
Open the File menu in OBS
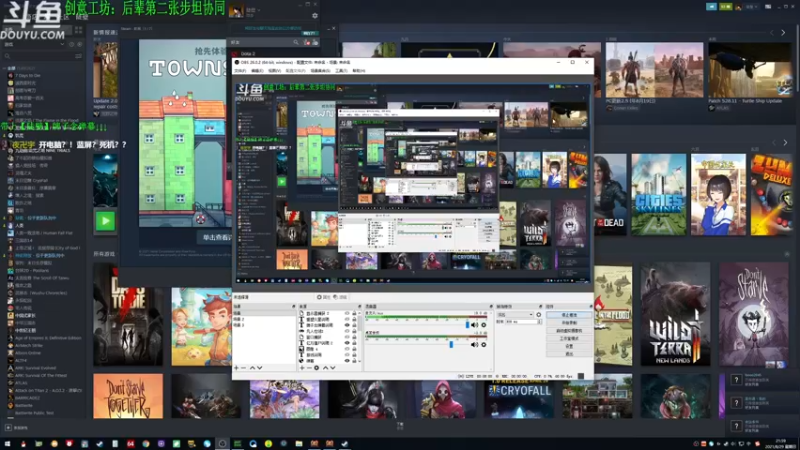coord(240,70)
